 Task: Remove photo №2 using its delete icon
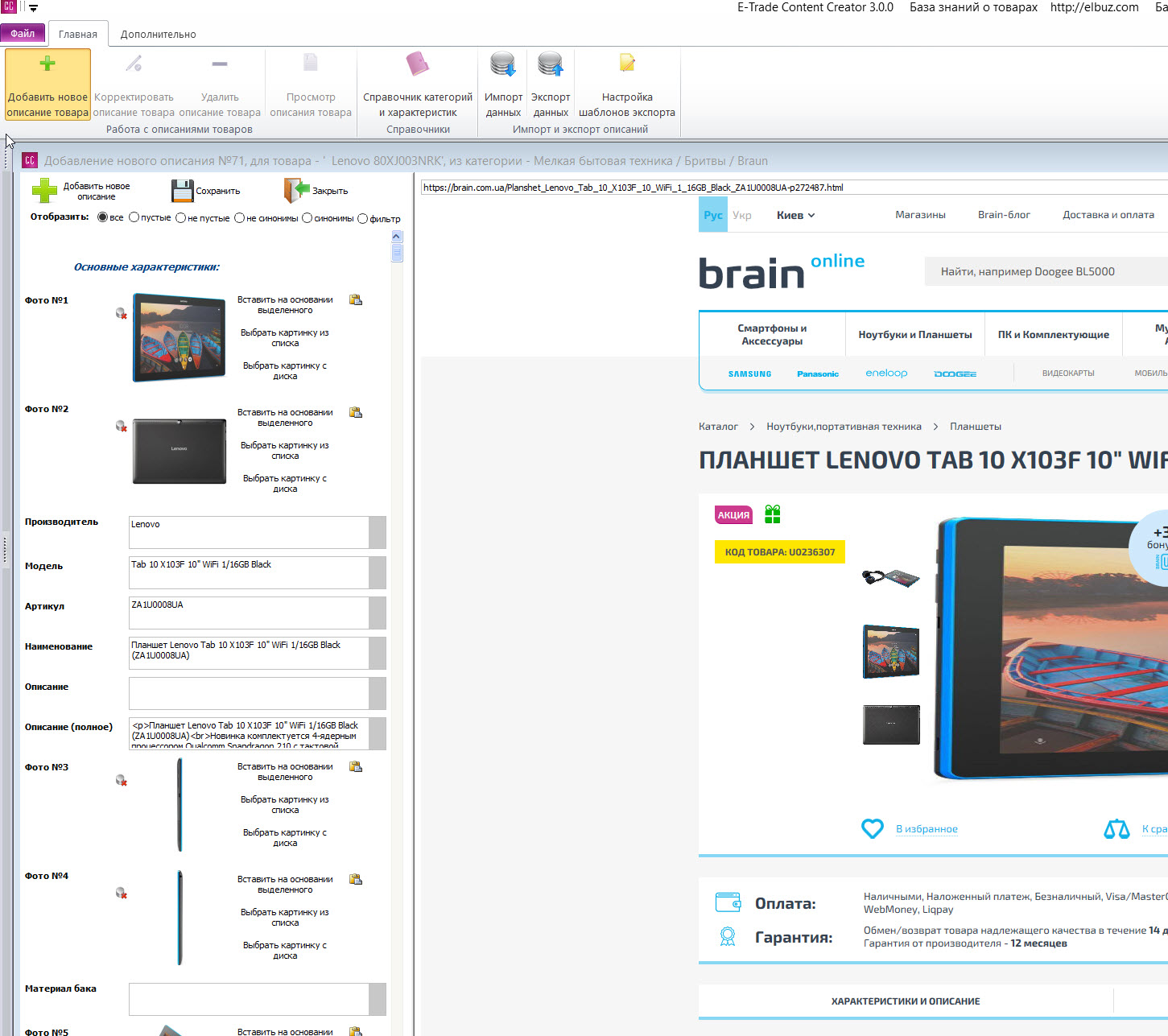pyautogui.click(x=121, y=426)
